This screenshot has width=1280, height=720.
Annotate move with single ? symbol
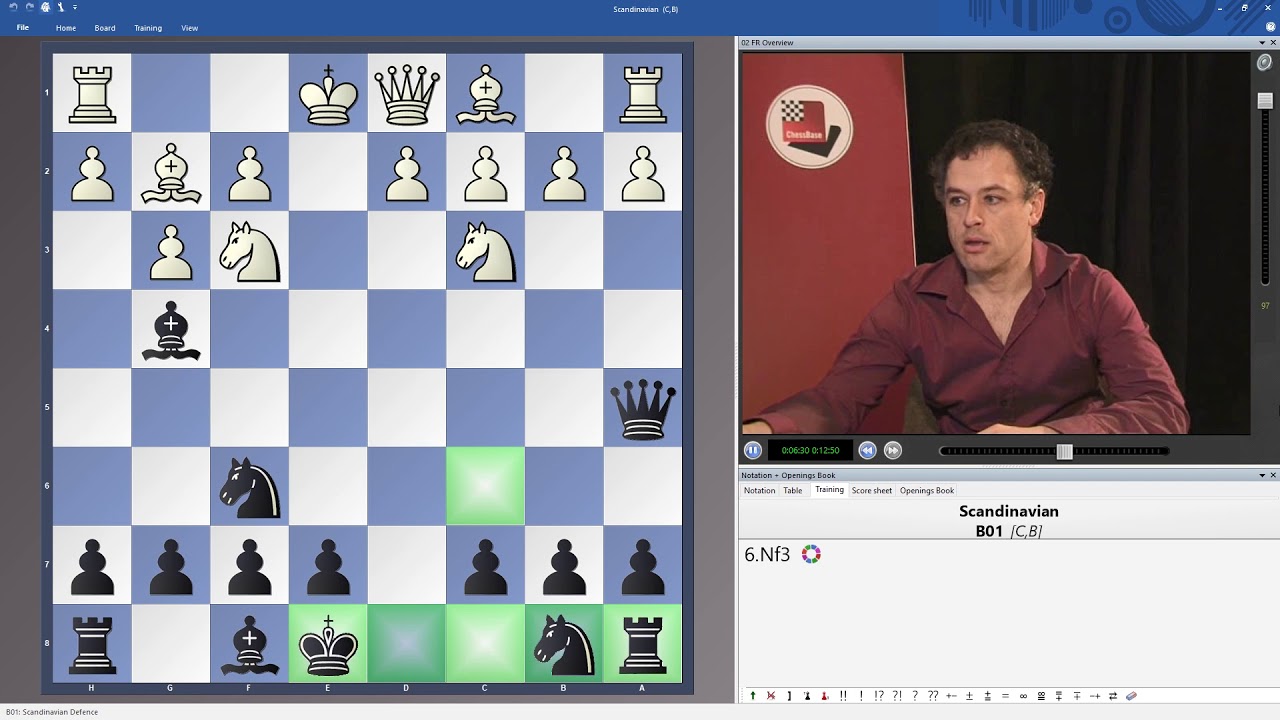click(915, 696)
